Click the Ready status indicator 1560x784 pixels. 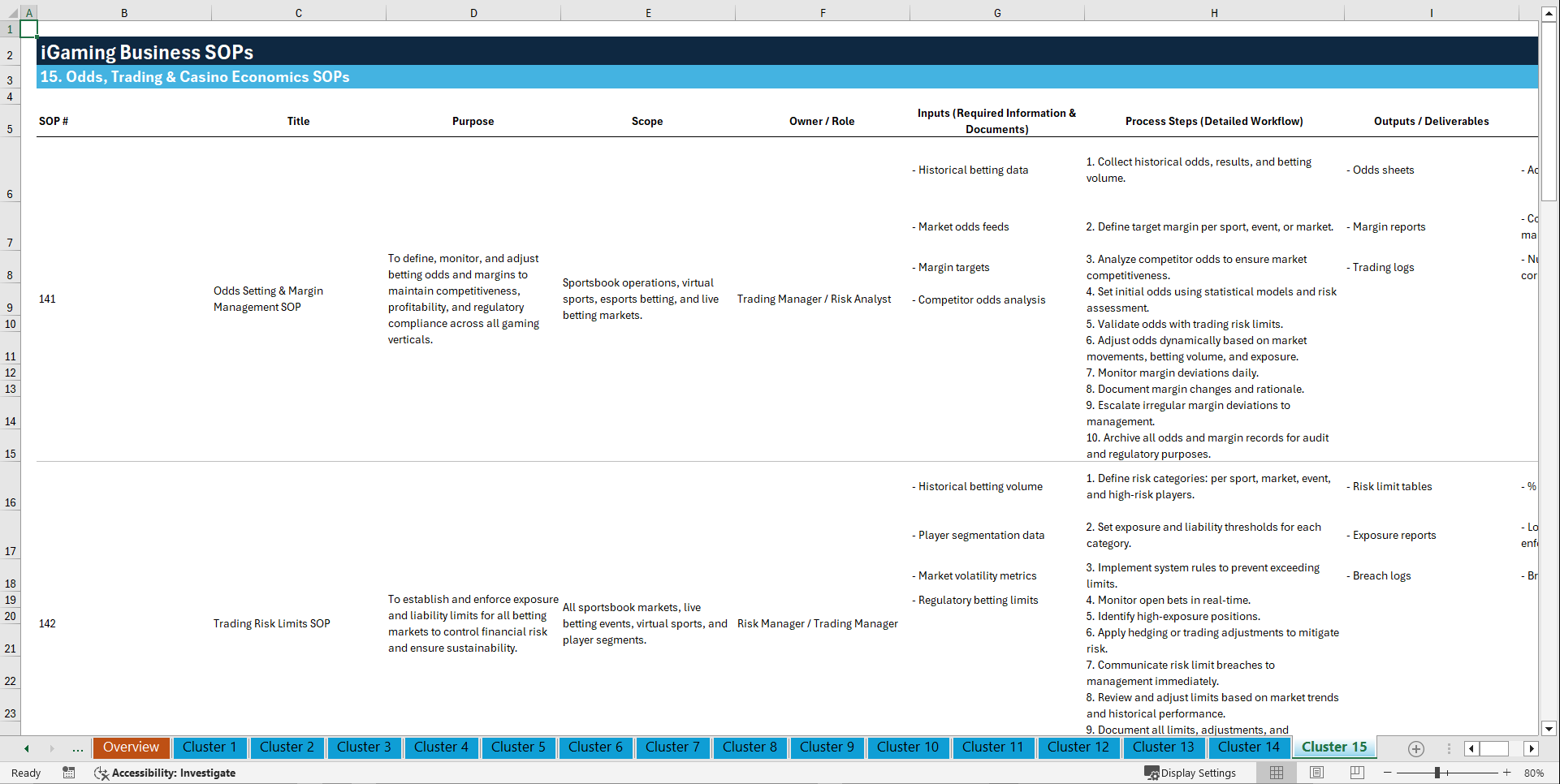pos(25,773)
